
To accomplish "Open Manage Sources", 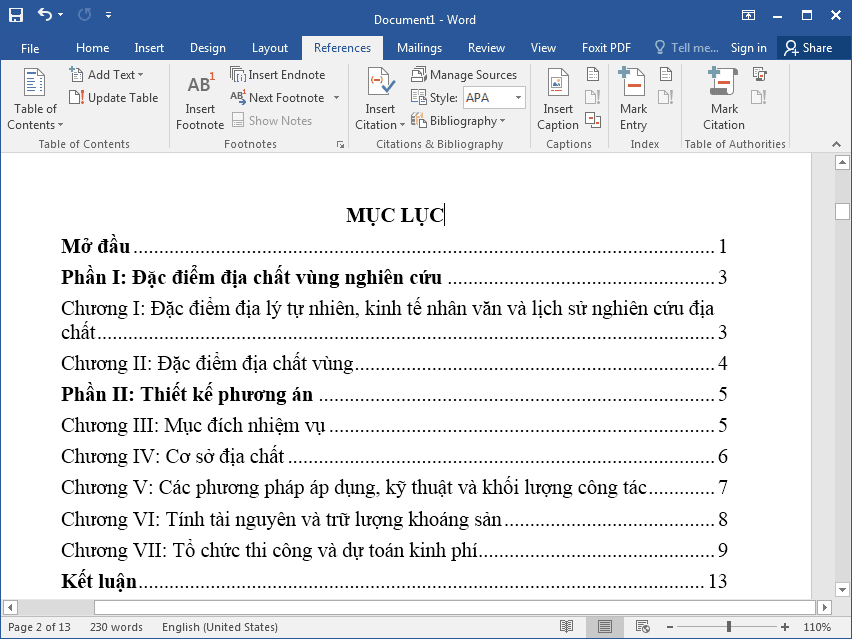I will tap(466, 74).
